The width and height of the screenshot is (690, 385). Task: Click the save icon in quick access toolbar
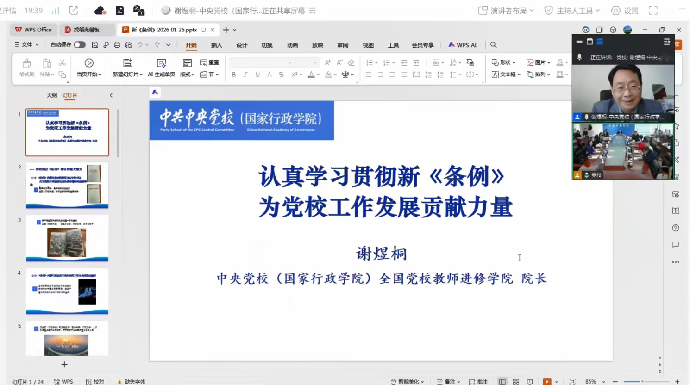click(x=95, y=45)
